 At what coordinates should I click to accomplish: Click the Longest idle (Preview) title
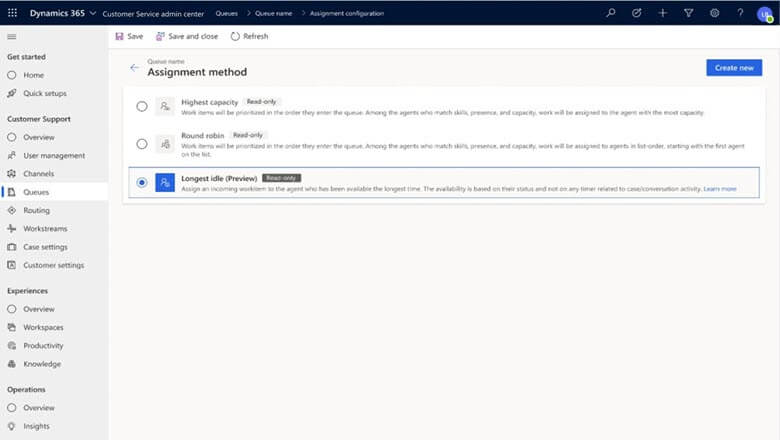click(219, 178)
